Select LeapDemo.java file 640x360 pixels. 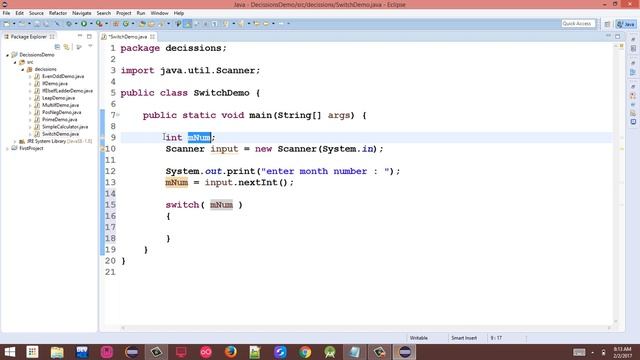tap(58, 98)
